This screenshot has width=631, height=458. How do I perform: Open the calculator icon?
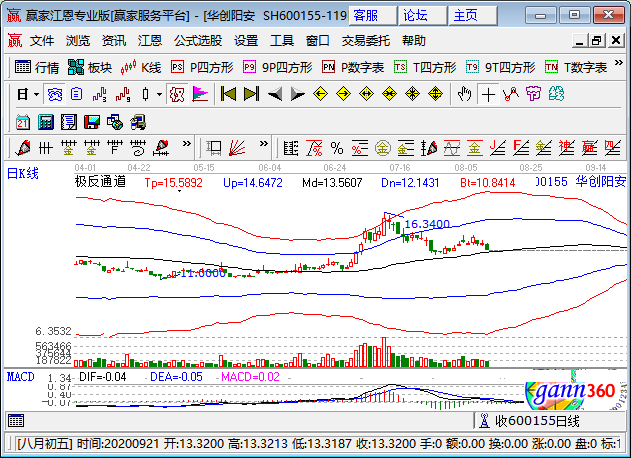coord(46,122)
